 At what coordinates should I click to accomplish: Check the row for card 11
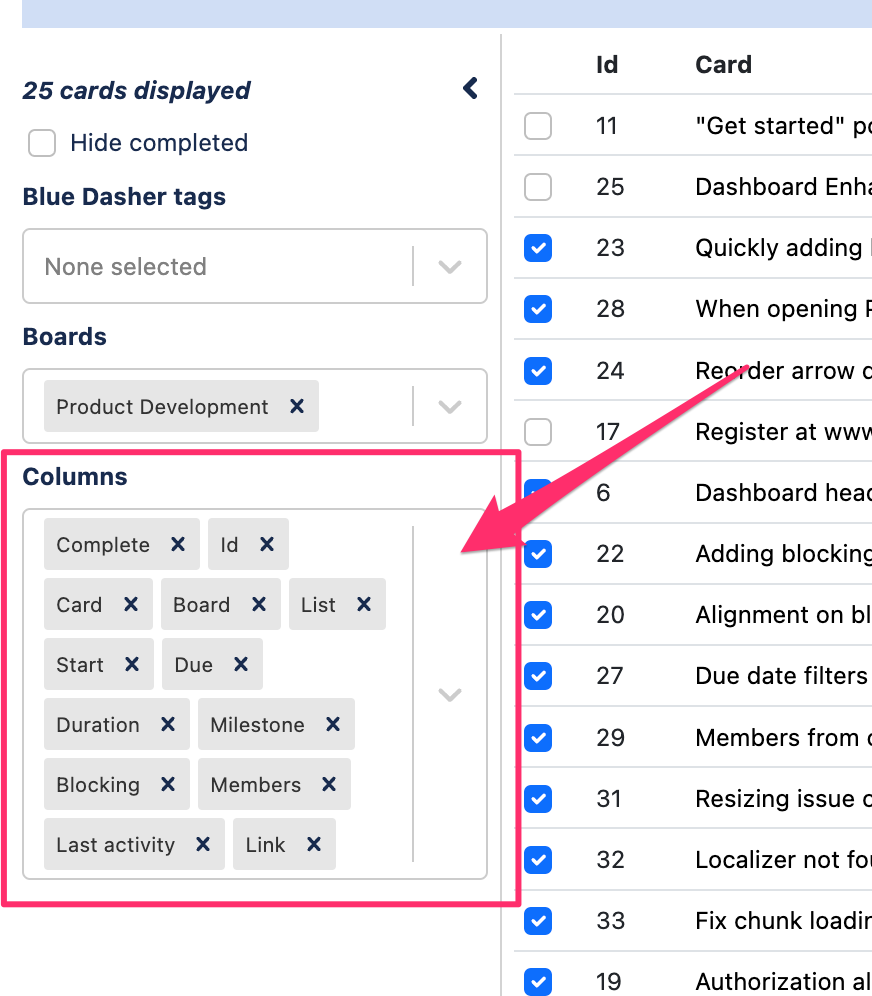tap(537, 126)
